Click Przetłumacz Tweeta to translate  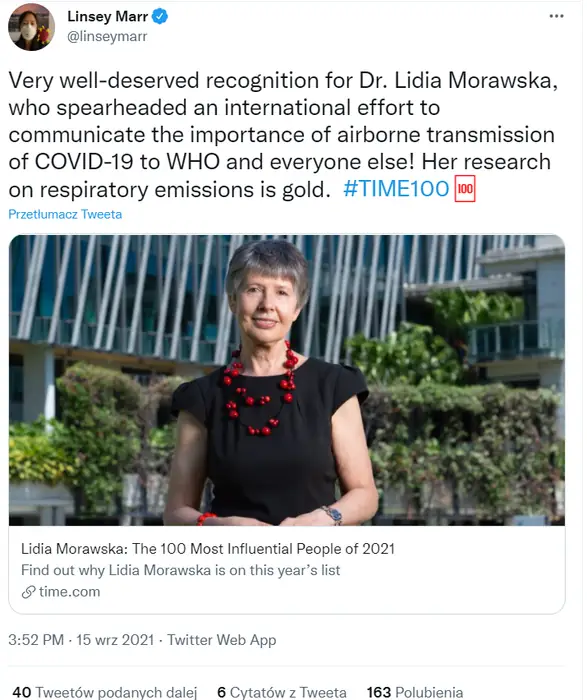[65, 214]
